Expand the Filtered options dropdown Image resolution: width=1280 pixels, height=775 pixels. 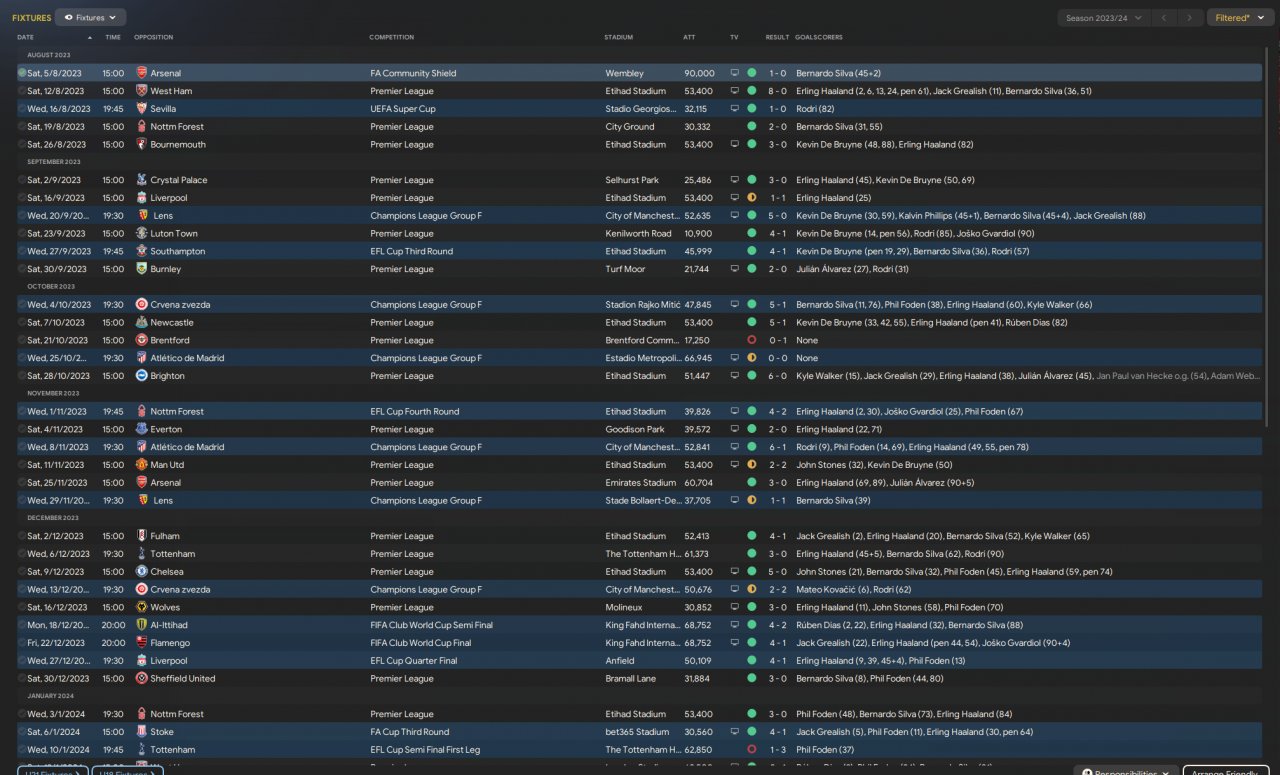coord(1241,18)
